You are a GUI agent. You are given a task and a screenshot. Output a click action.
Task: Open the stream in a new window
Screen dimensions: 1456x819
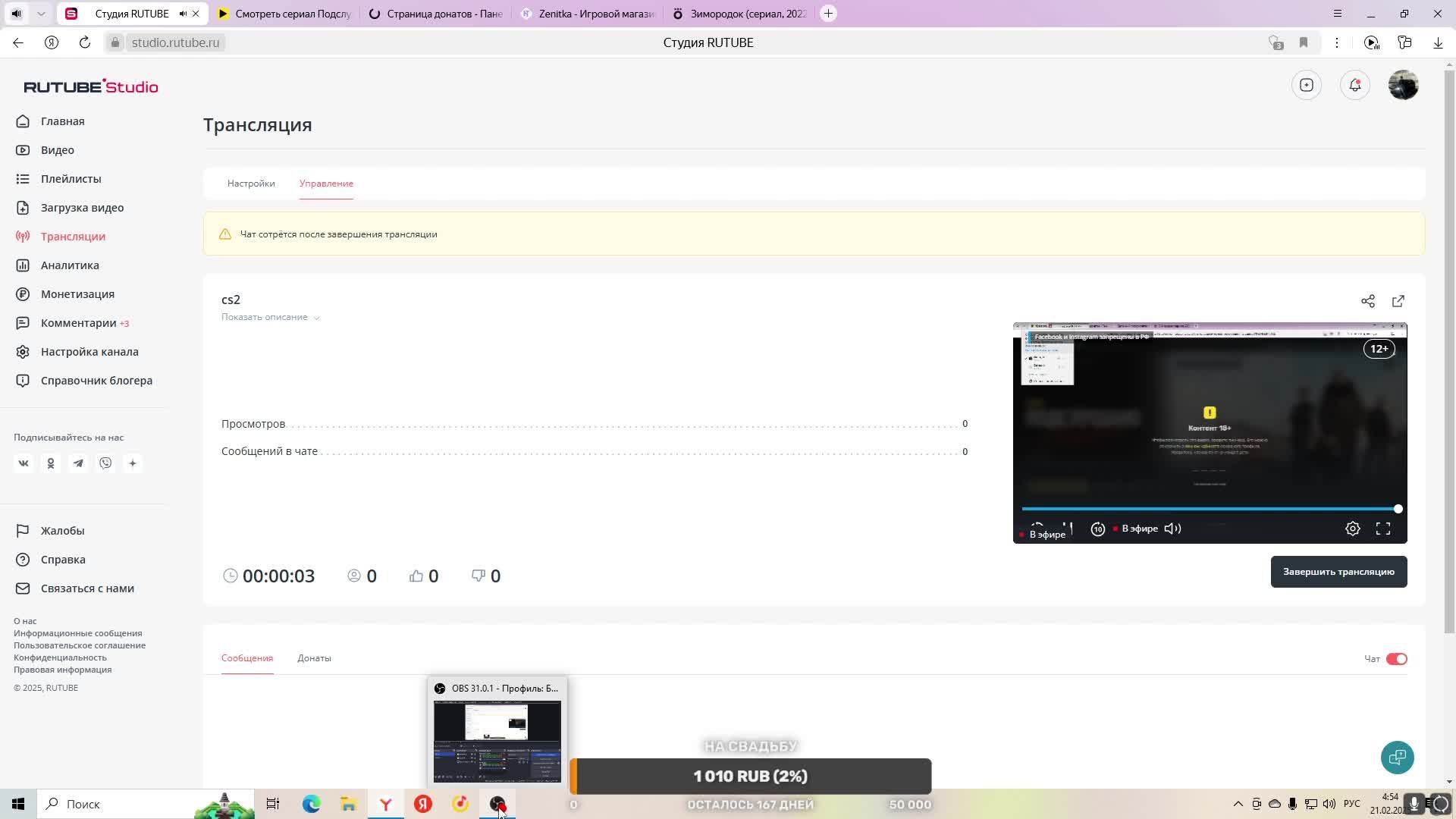pyautogui.click(x=1398, y=301)
